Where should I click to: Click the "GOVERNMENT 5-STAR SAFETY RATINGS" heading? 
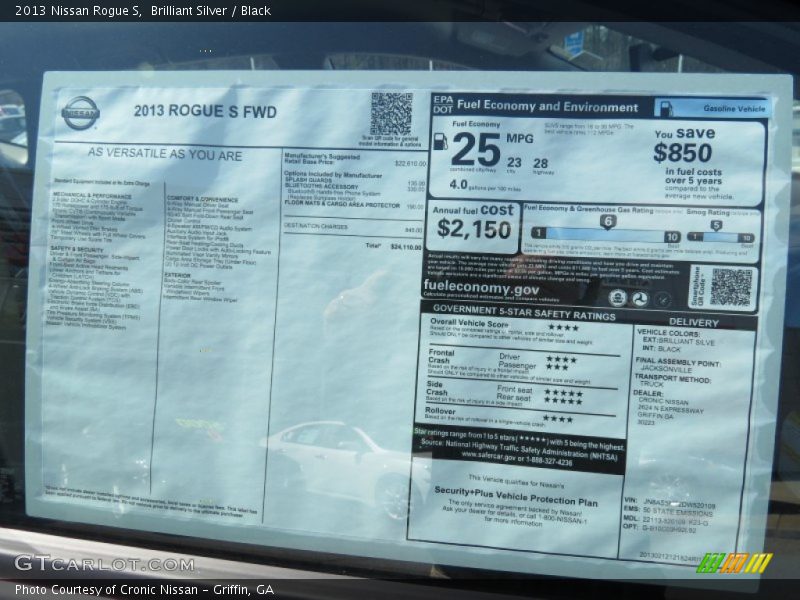524,312
